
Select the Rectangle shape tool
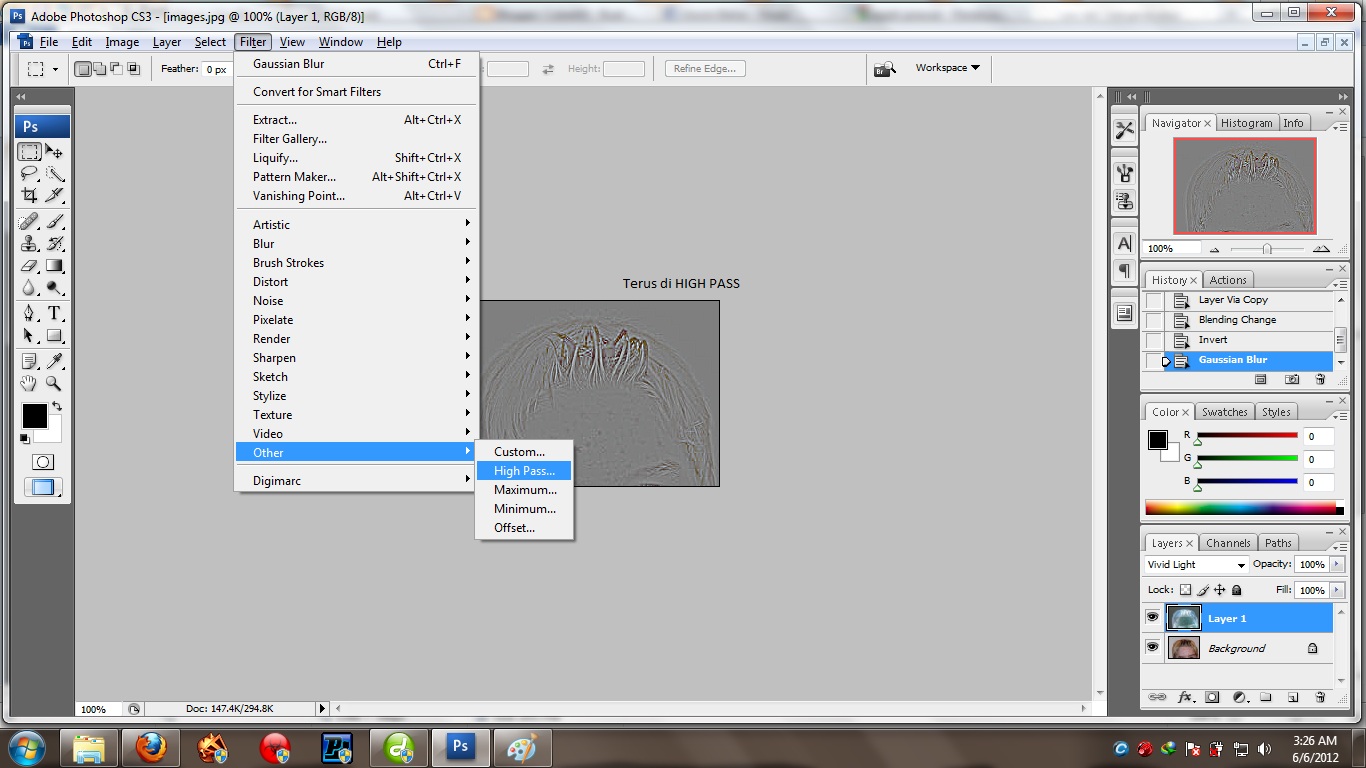55,336
